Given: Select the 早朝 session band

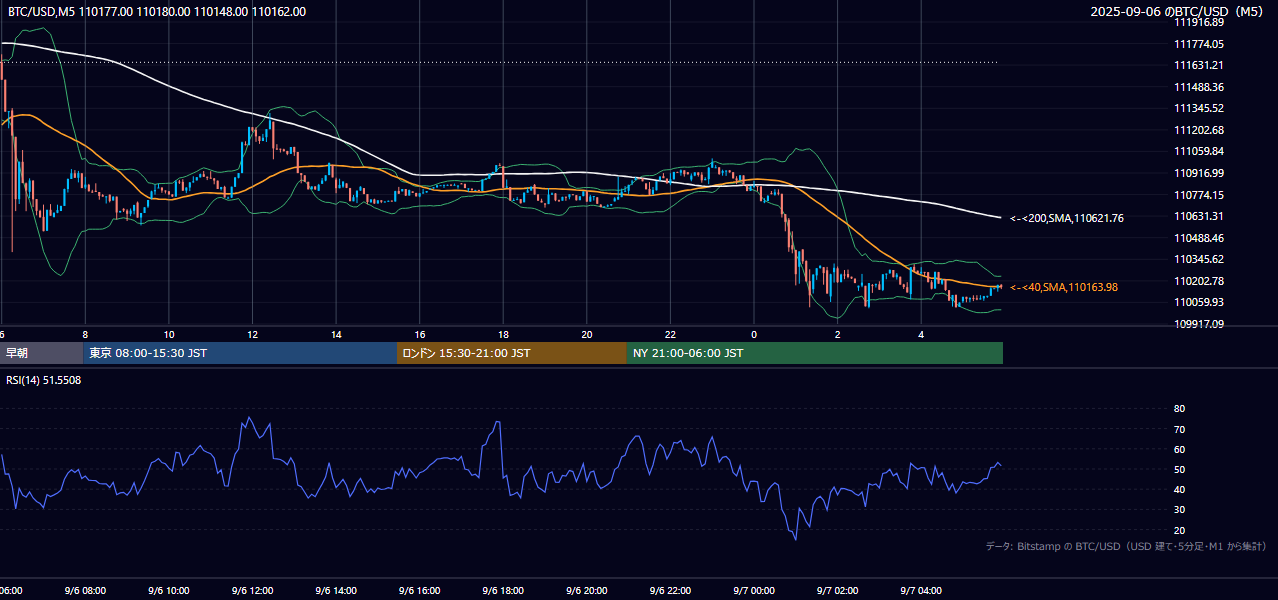Looking at the screenshot, I should pyautogui.click(x=41, y=353).
